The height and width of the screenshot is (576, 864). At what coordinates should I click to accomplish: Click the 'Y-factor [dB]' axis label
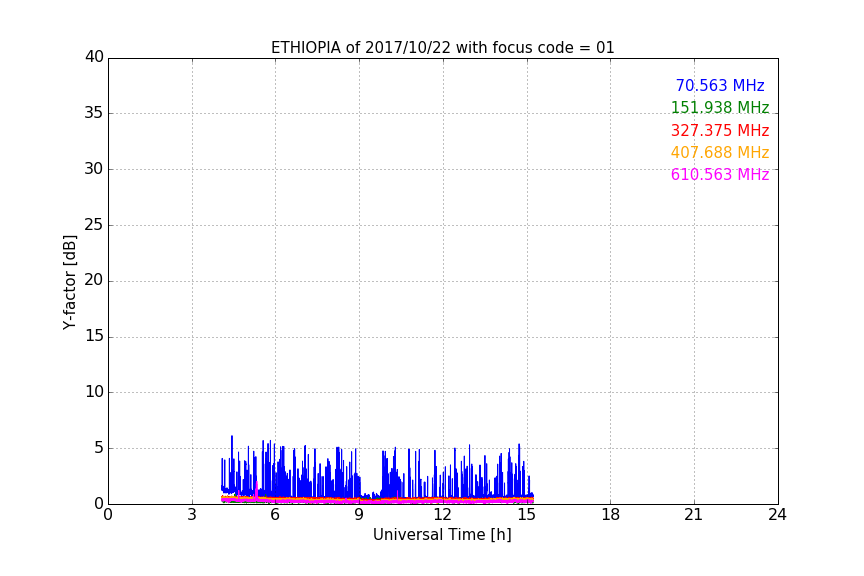70,282
